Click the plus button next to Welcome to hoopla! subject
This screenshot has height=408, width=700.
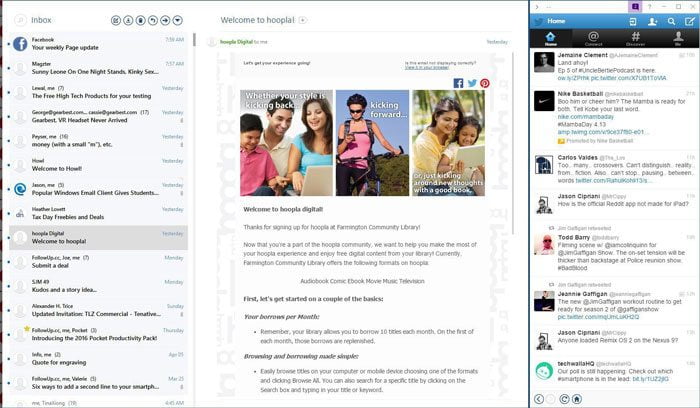(303, 20)
